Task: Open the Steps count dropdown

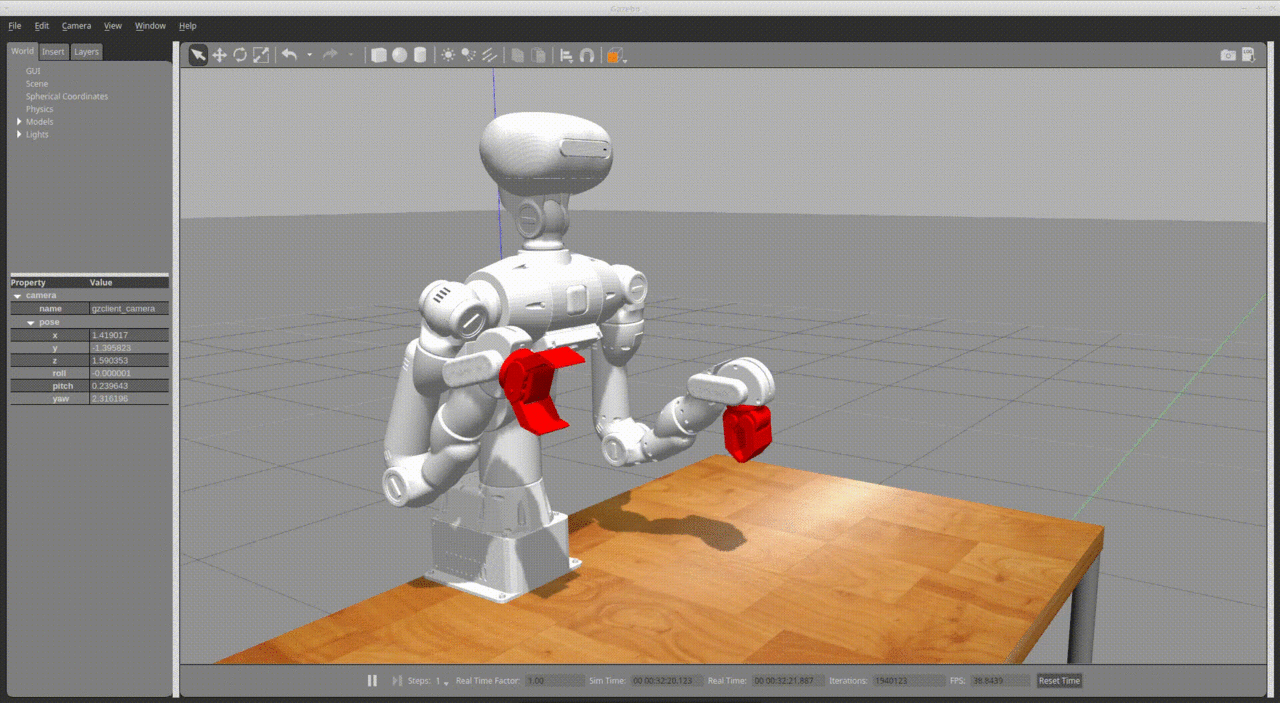Action: tap(446, 682)
